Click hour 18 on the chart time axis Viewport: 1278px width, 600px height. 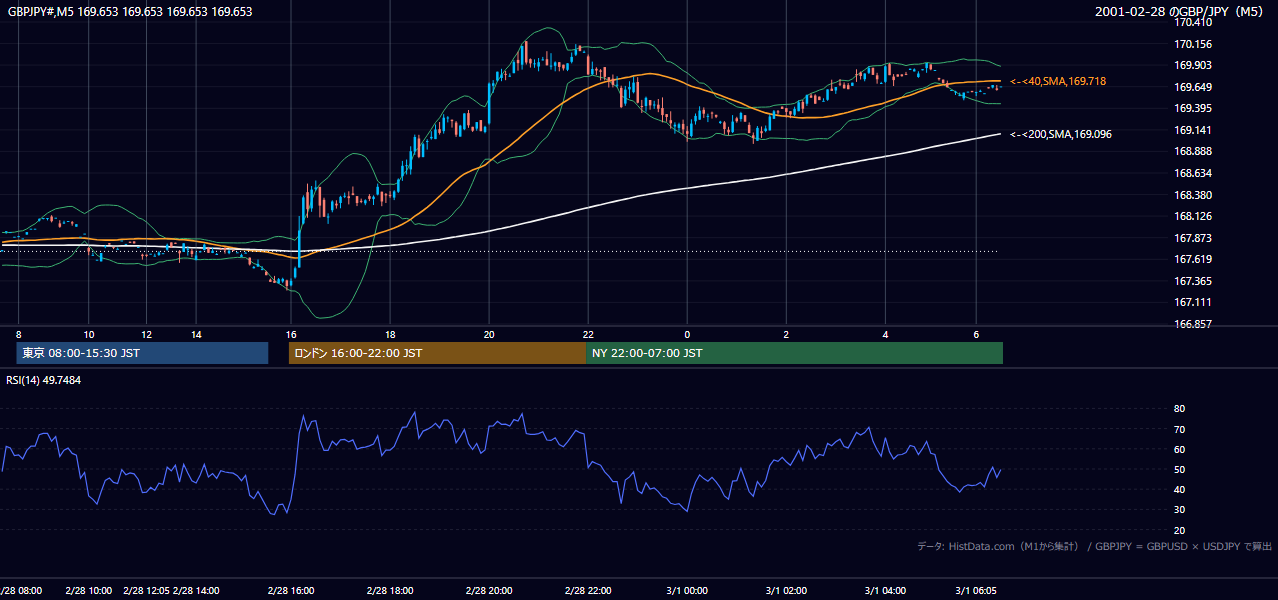coord(390,334)
